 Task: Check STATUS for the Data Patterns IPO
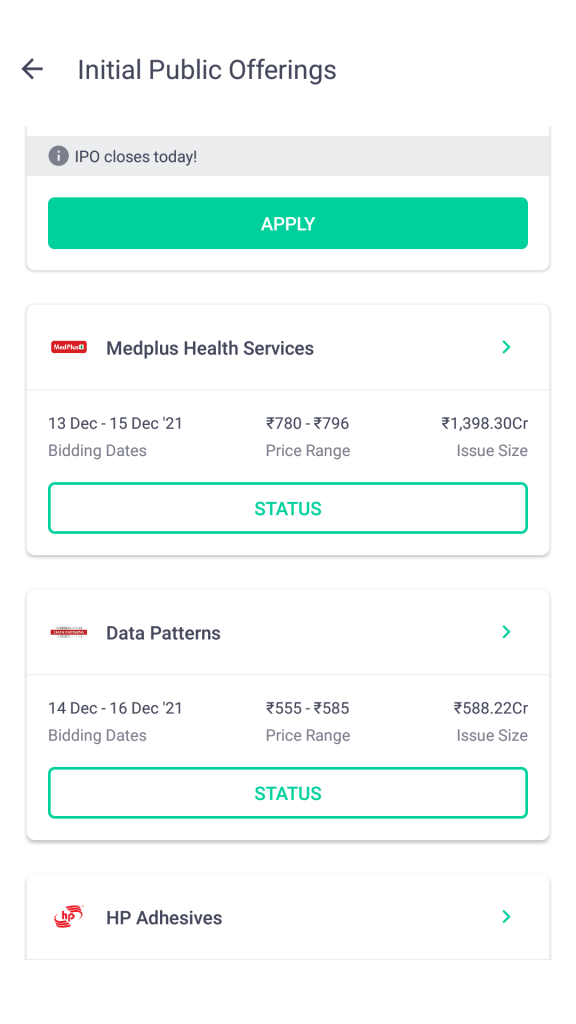tap(288, 792)
